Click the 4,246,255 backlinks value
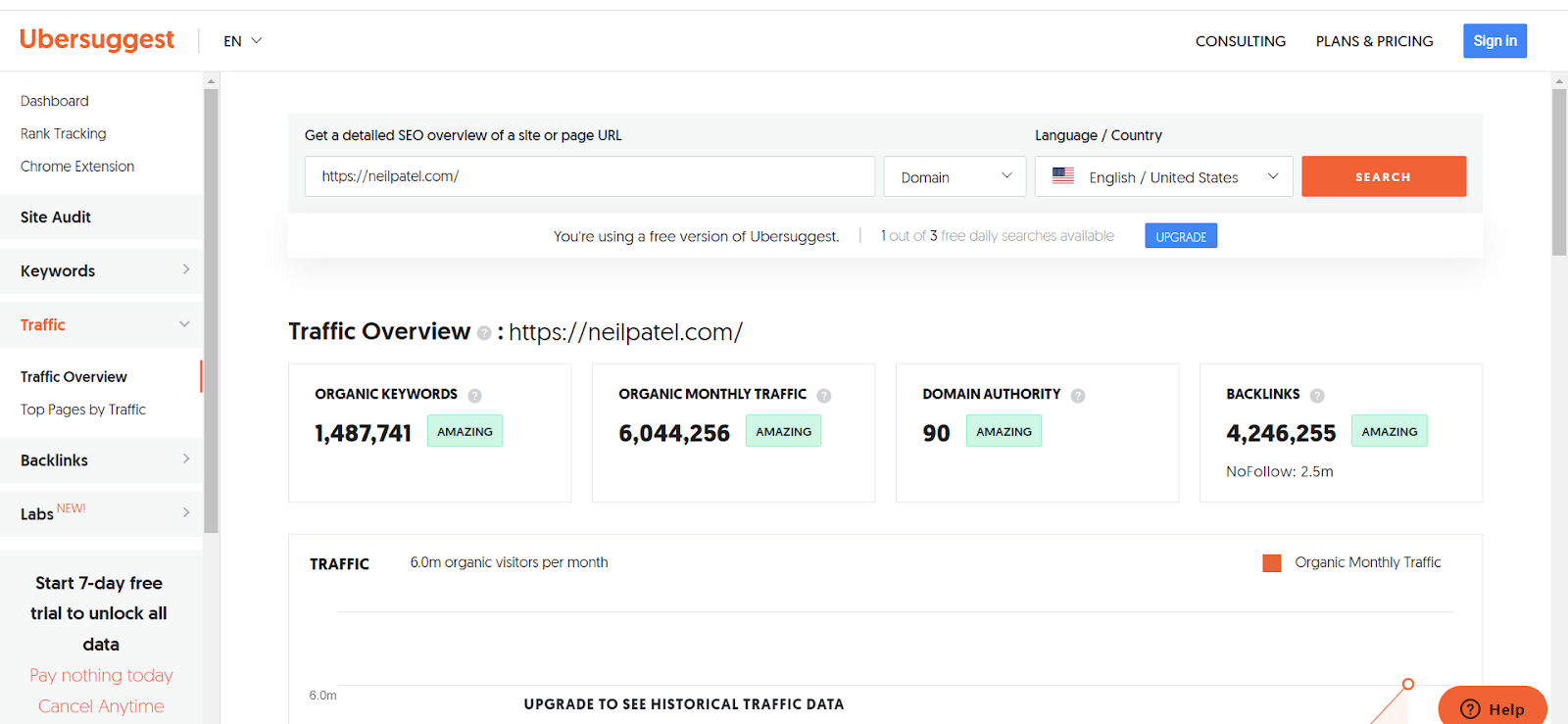 click(x=1281, y=433)
